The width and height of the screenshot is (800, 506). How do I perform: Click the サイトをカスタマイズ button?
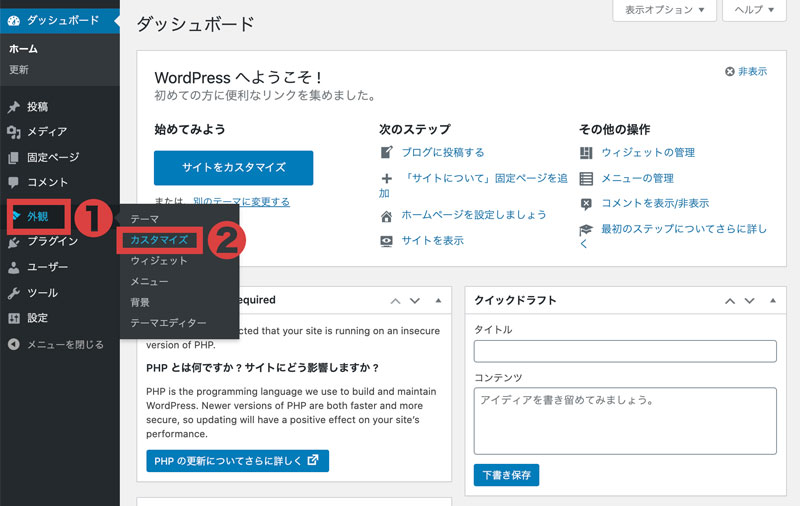click(234, 168)
